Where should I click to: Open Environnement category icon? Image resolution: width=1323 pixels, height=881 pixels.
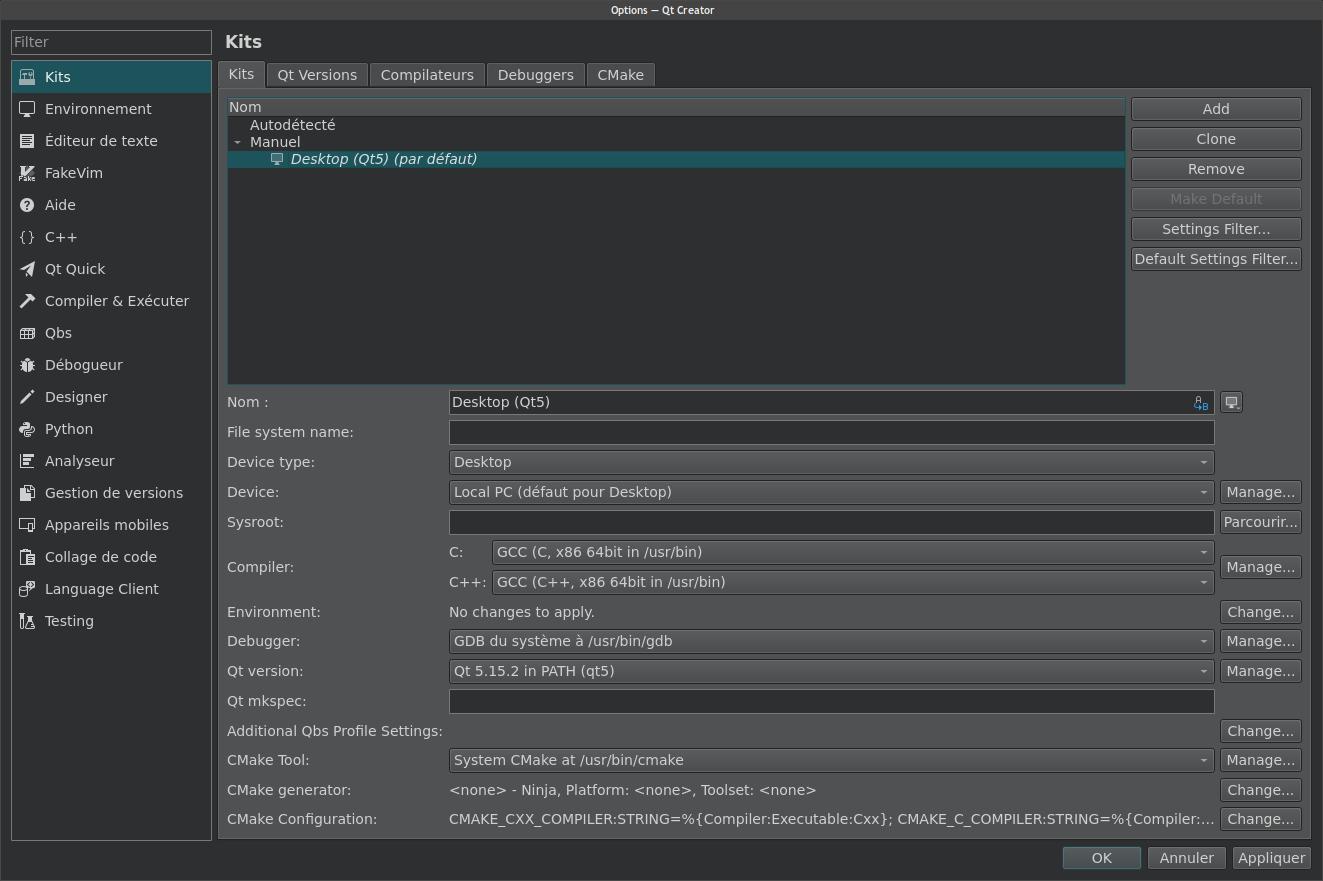pos(27,109)
